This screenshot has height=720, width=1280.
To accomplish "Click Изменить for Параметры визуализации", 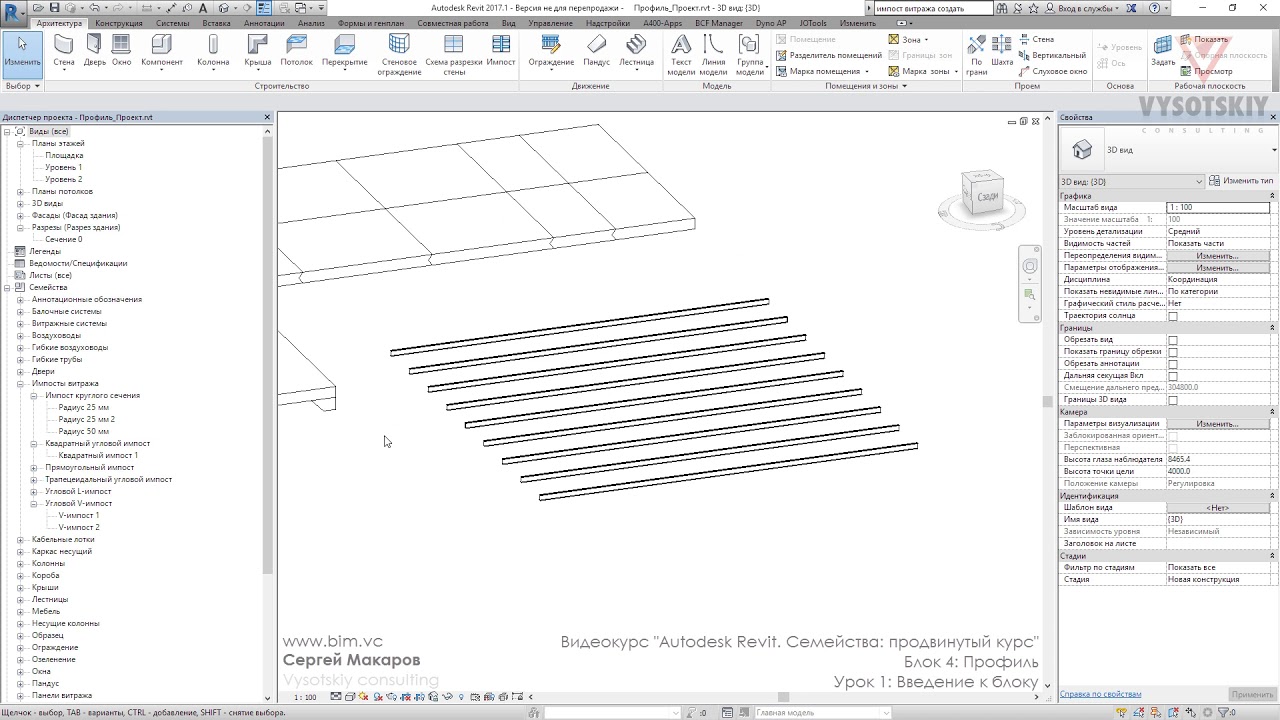I will (x=1217, y=424).
